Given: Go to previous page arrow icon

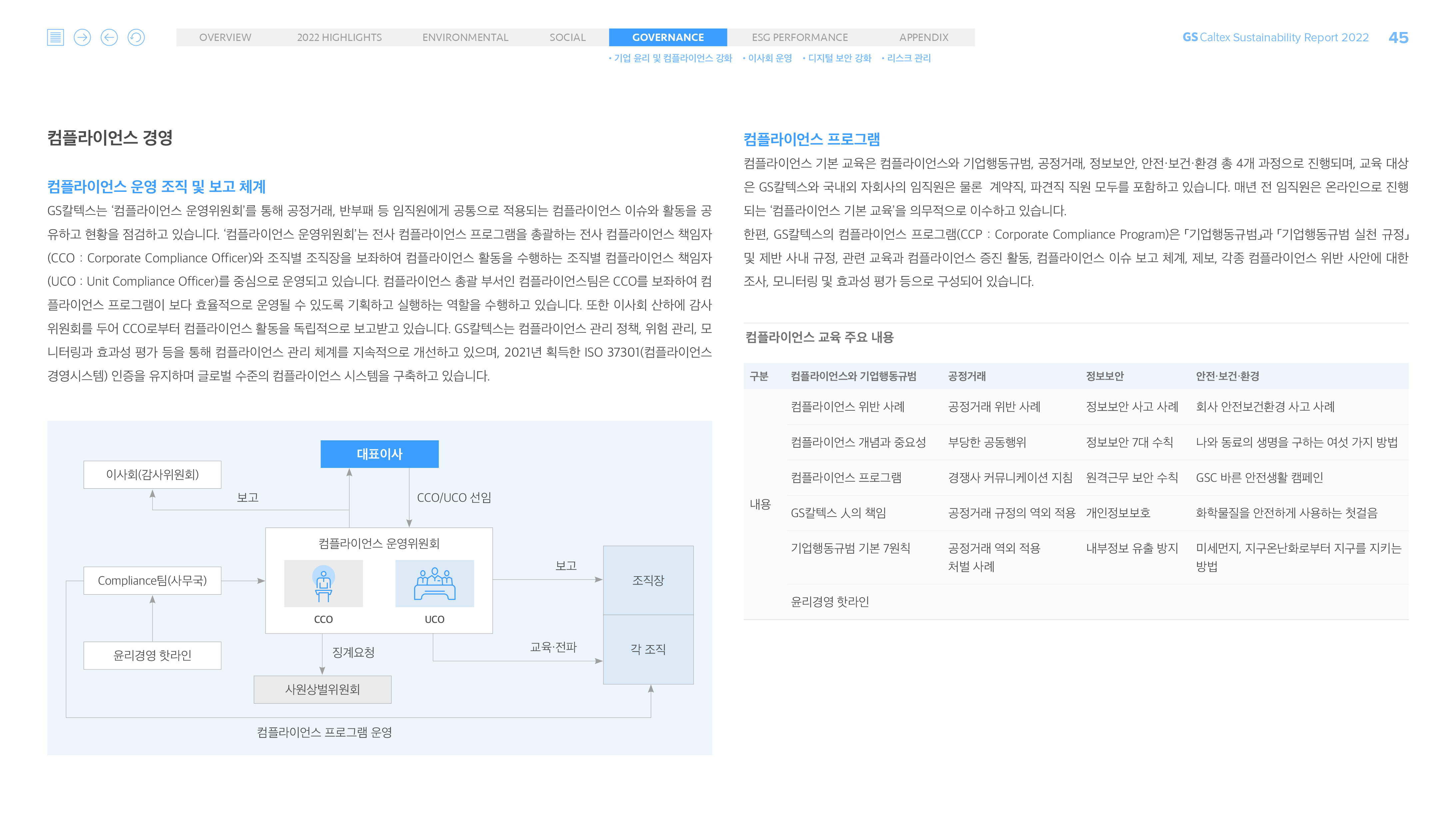Looking at the screenshot, I should click(x=109, y=37).
